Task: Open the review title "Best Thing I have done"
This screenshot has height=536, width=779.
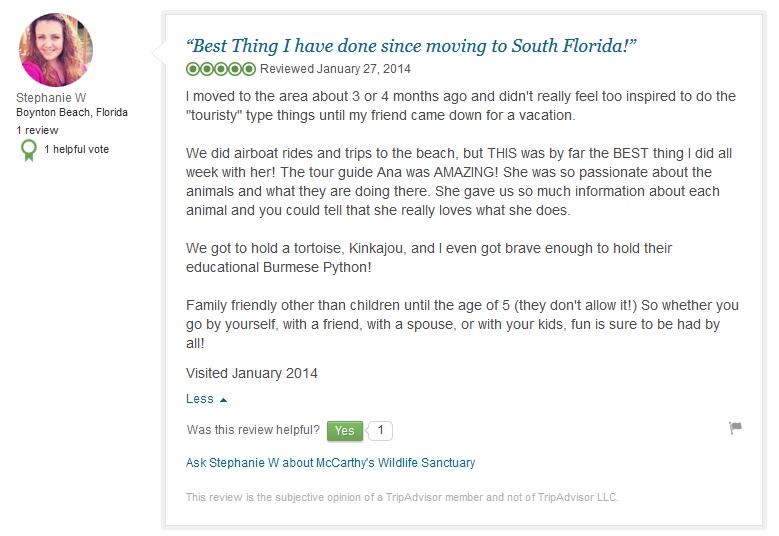Action: pyautogui.click(x=412, y=46)
